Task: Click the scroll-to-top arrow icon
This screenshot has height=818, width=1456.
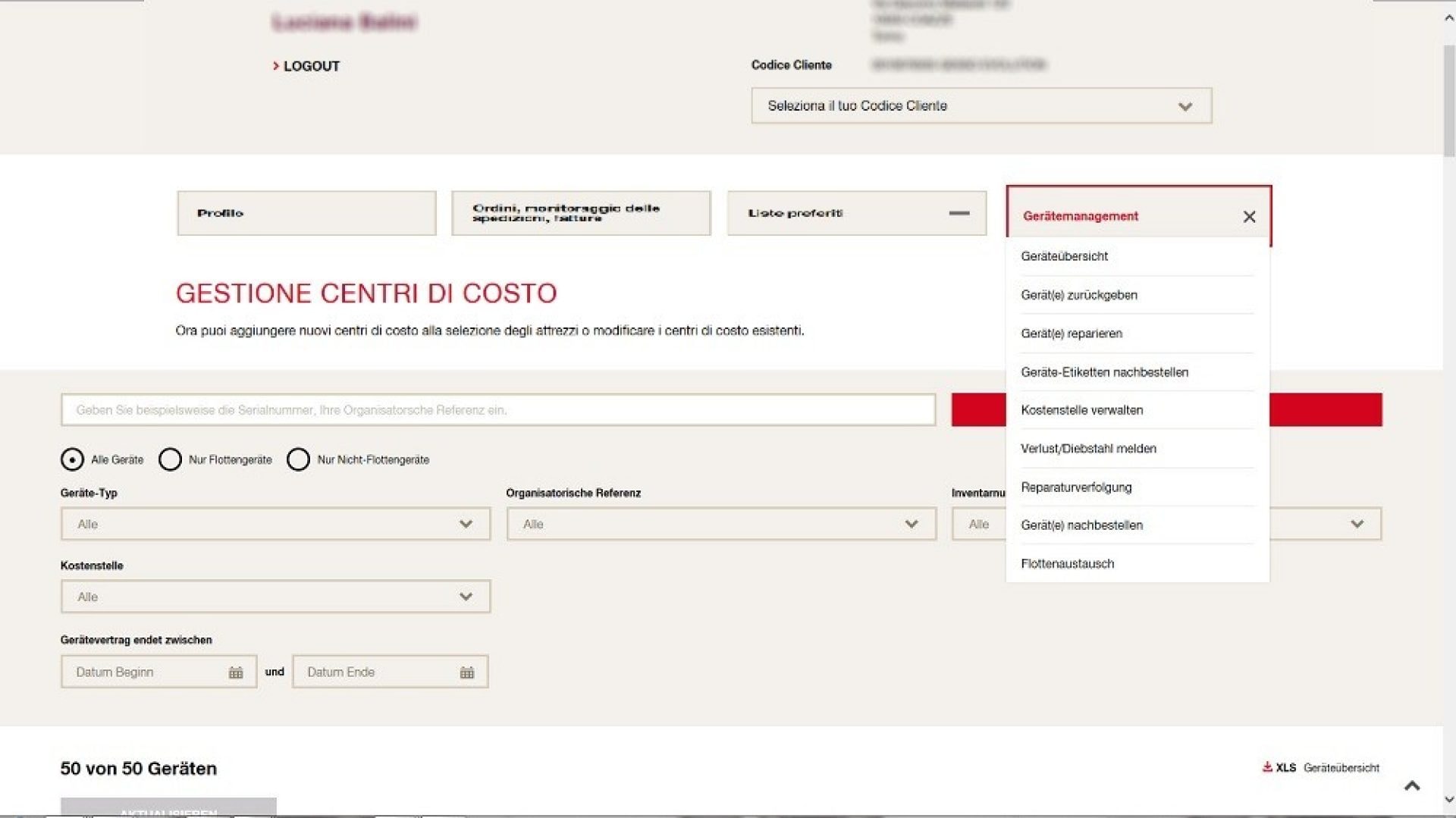Action: click(x=1411, y=786)
